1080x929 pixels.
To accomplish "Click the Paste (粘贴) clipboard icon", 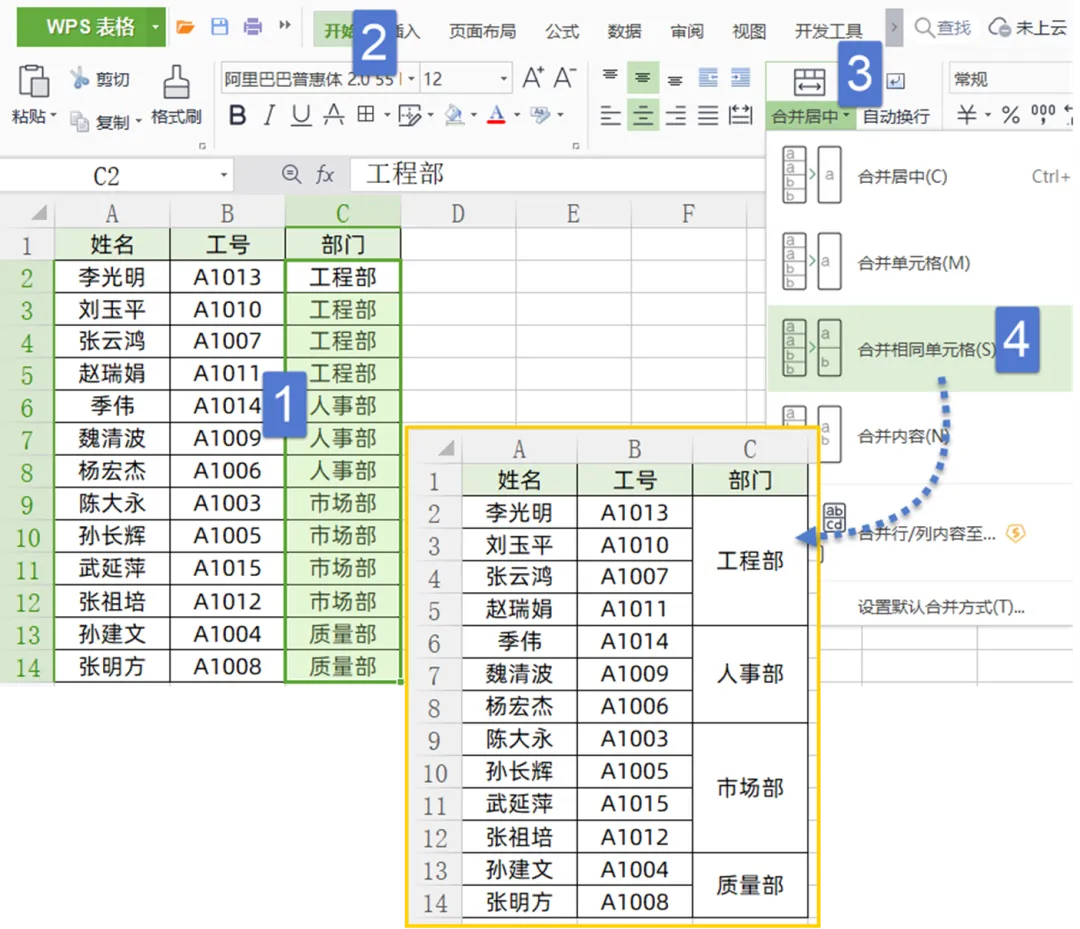I will pyautogui.click(x=33, y=81).
